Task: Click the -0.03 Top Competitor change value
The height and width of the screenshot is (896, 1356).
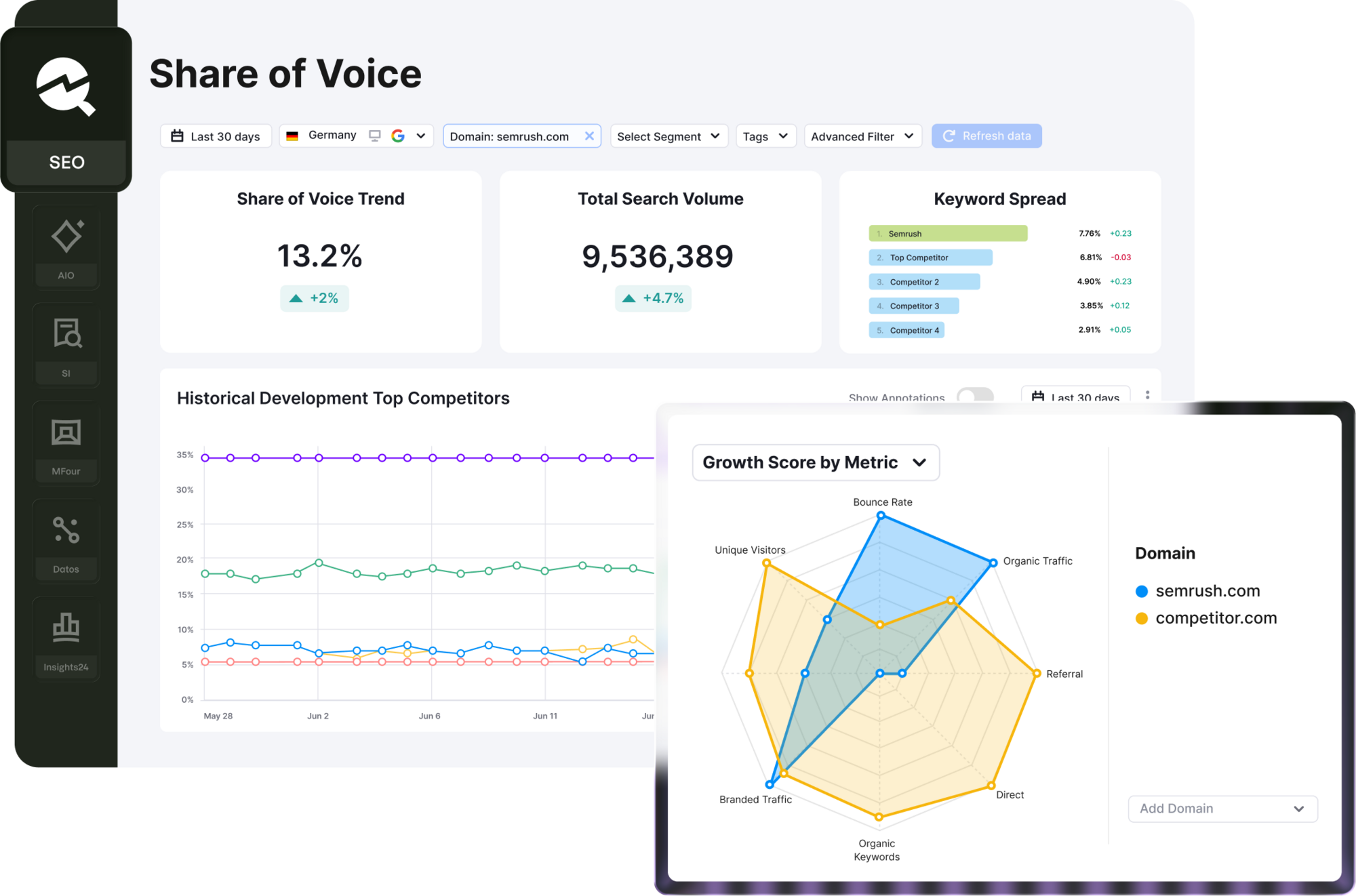Action: coord(1121,257)
